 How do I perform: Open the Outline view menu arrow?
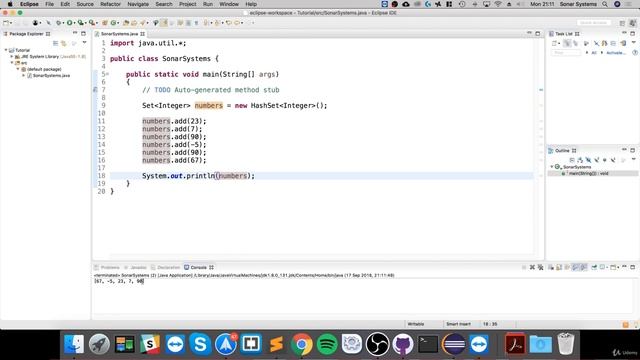[x=634, y=159]
